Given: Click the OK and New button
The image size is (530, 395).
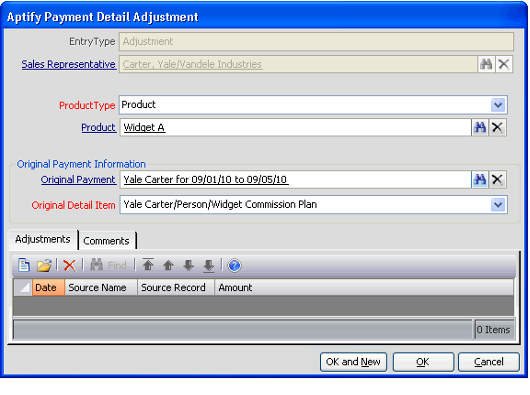Looking at the screenshot, I should pos(353,362).
